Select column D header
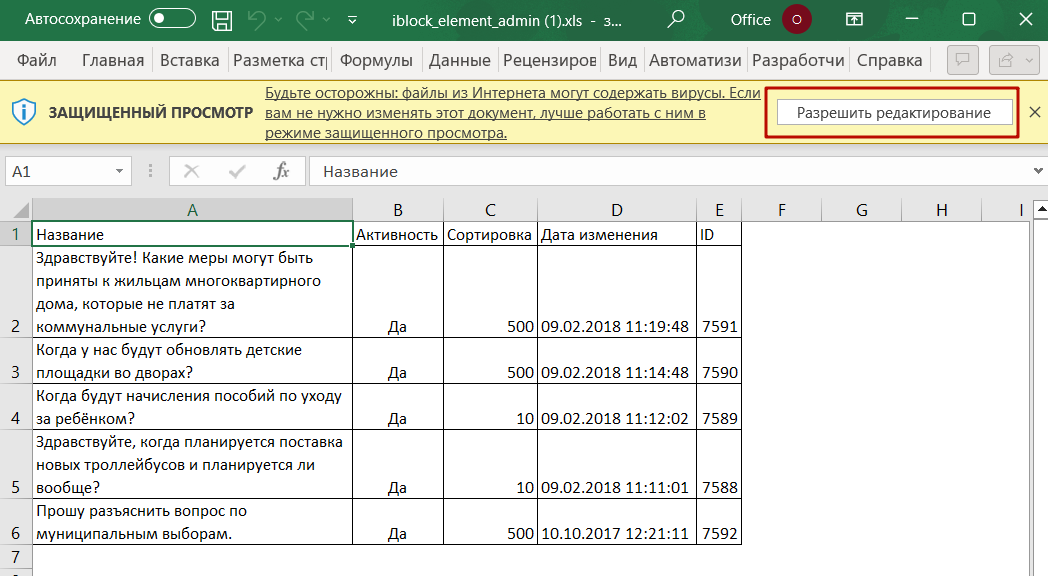1048x576 pixels. pyautogui.click(x=616, y=210)
